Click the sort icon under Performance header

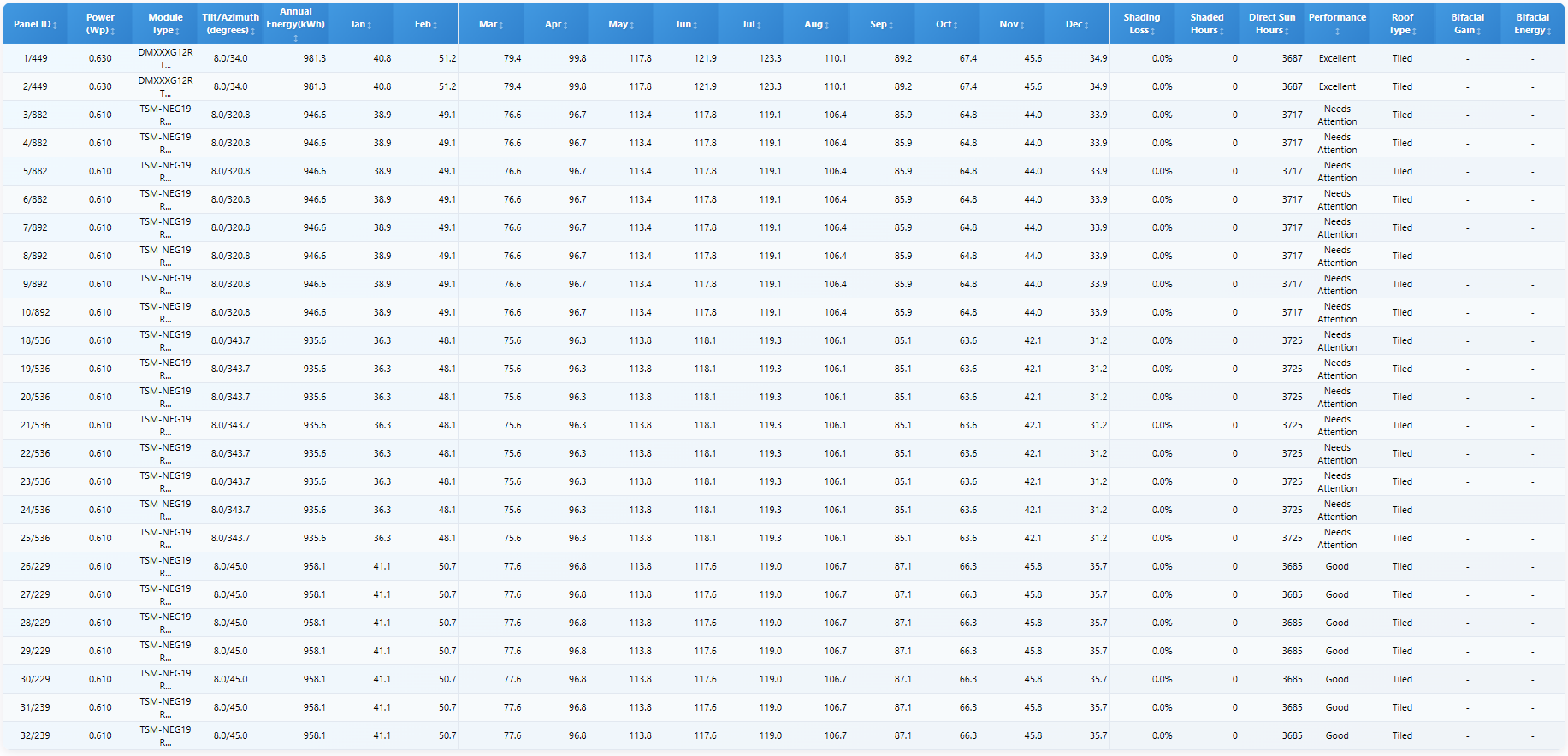pyautogui.click(x=1337, y=32)
